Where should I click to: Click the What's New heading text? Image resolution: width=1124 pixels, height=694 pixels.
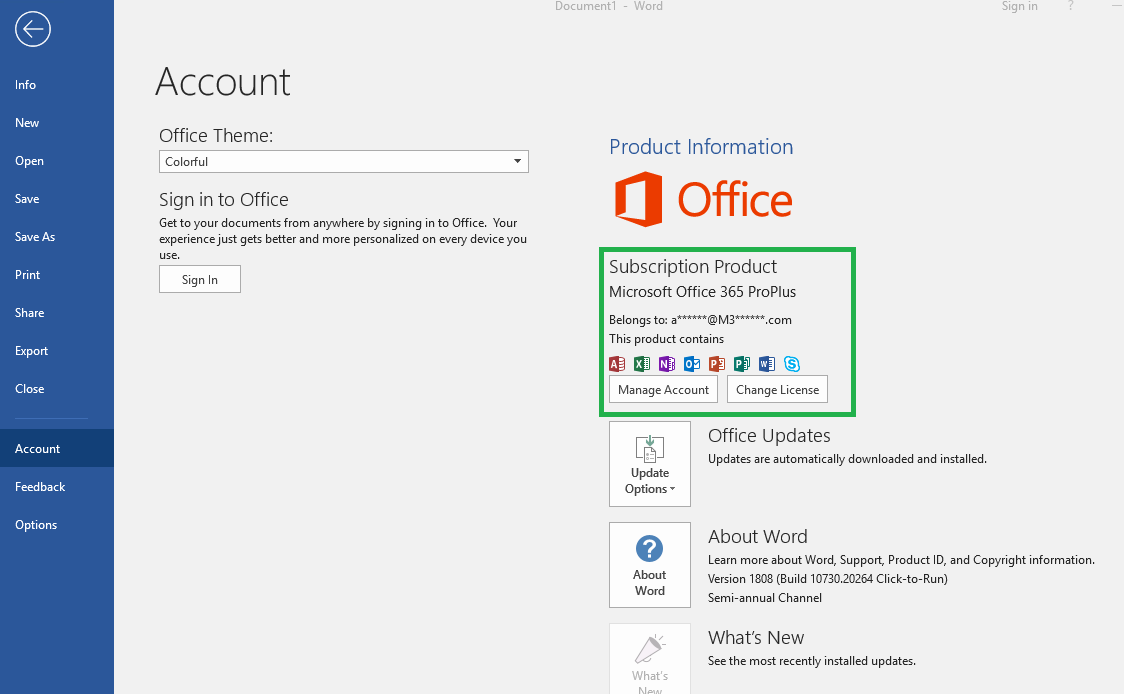(756, 638)
